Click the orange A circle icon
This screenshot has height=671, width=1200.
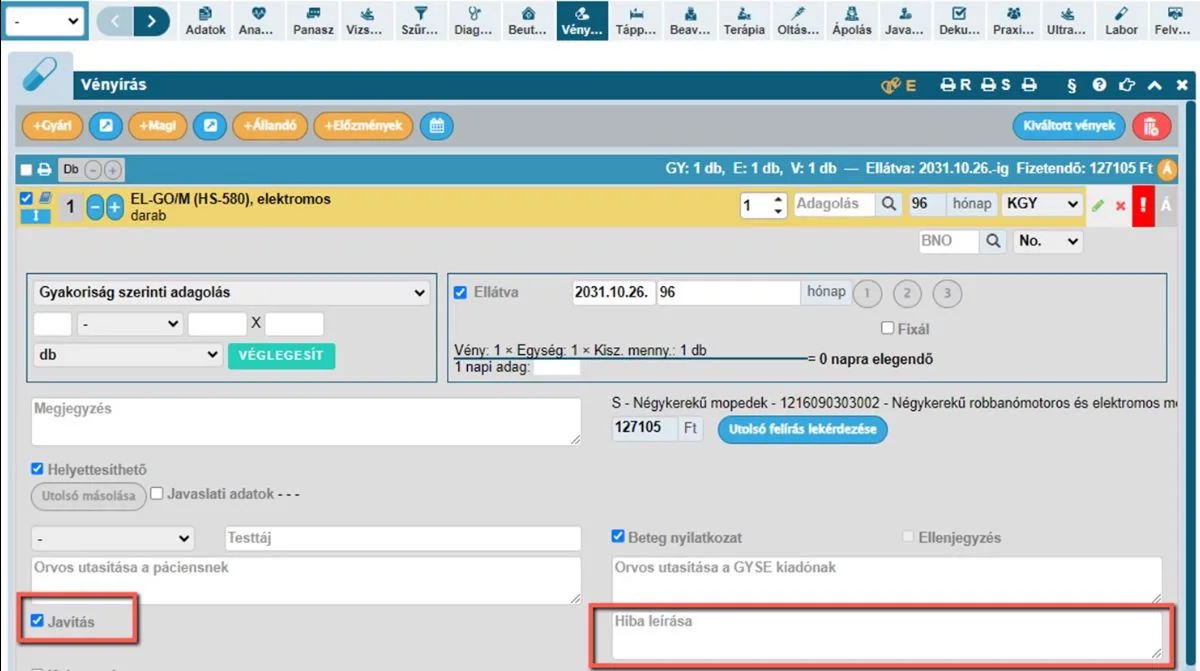tap(1167, 170)
